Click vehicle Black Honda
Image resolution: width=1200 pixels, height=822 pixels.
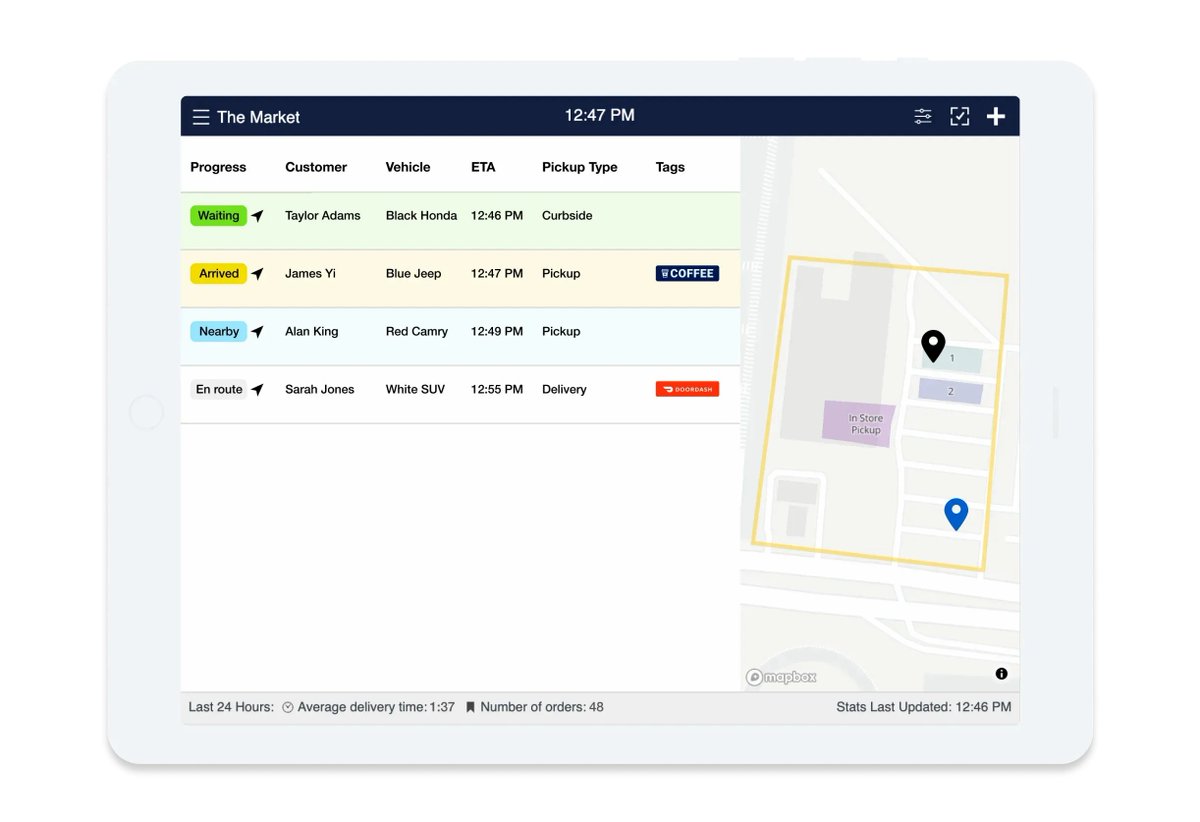[421, 216]
